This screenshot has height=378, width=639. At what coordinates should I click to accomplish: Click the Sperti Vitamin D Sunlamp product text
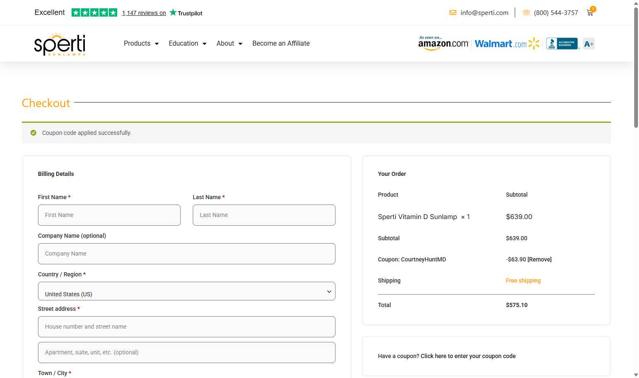(x=417, y=217)
